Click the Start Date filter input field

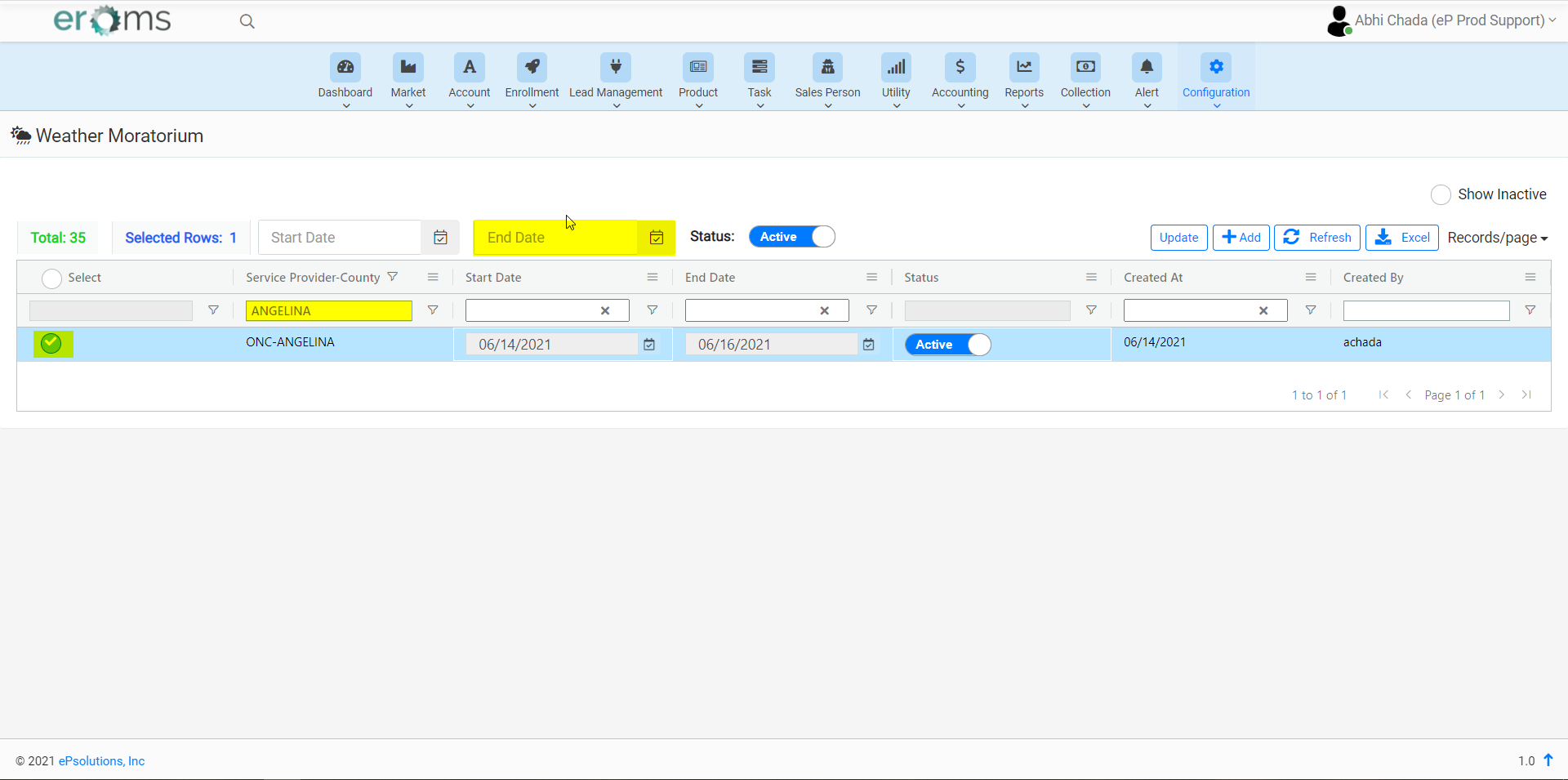[340, 238]
